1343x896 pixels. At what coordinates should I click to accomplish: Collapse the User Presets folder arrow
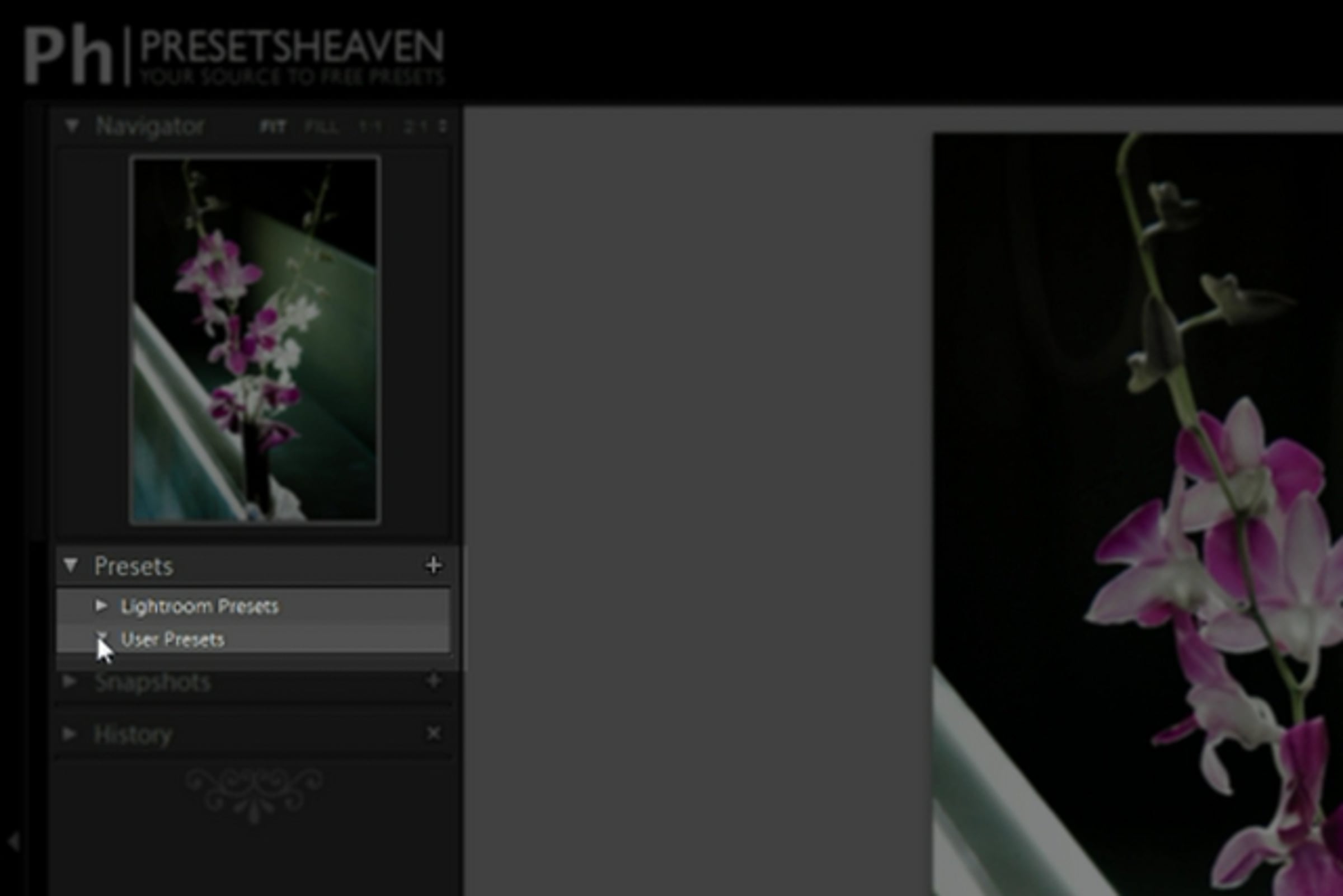[102, 636]
